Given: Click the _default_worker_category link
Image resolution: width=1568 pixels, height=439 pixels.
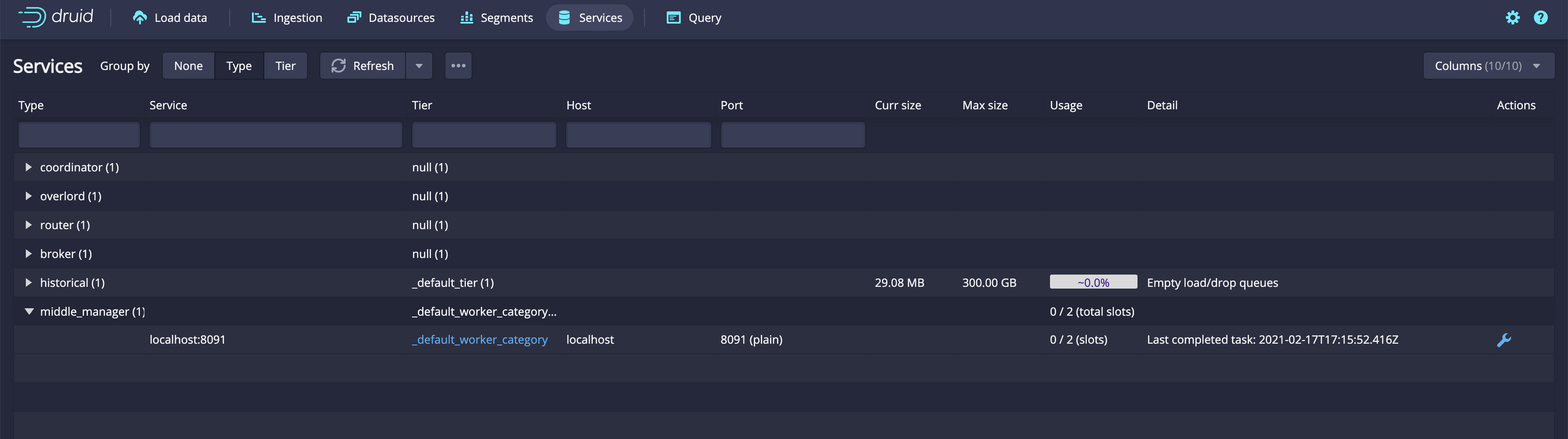Looking at the screenshot, I should pyautogui.click(x=479, y=340).
